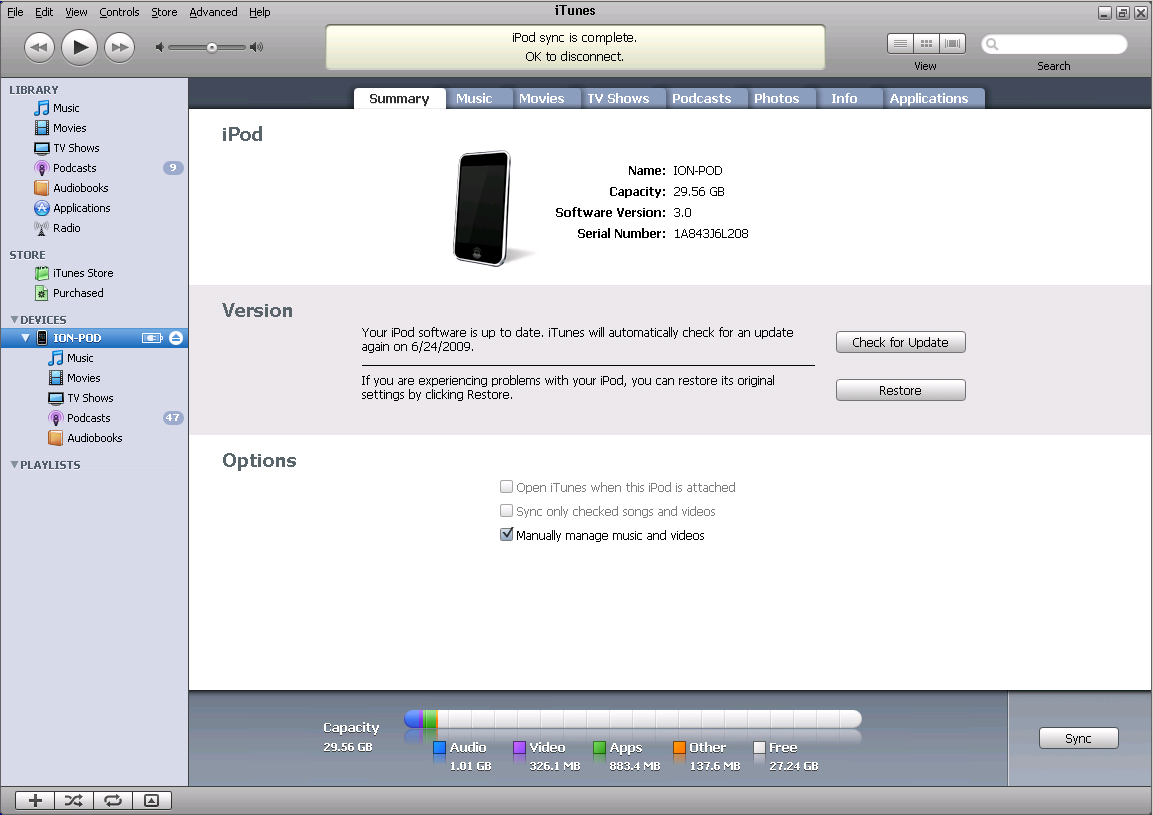Click the high-volume speaker icon

pos(257,48)
